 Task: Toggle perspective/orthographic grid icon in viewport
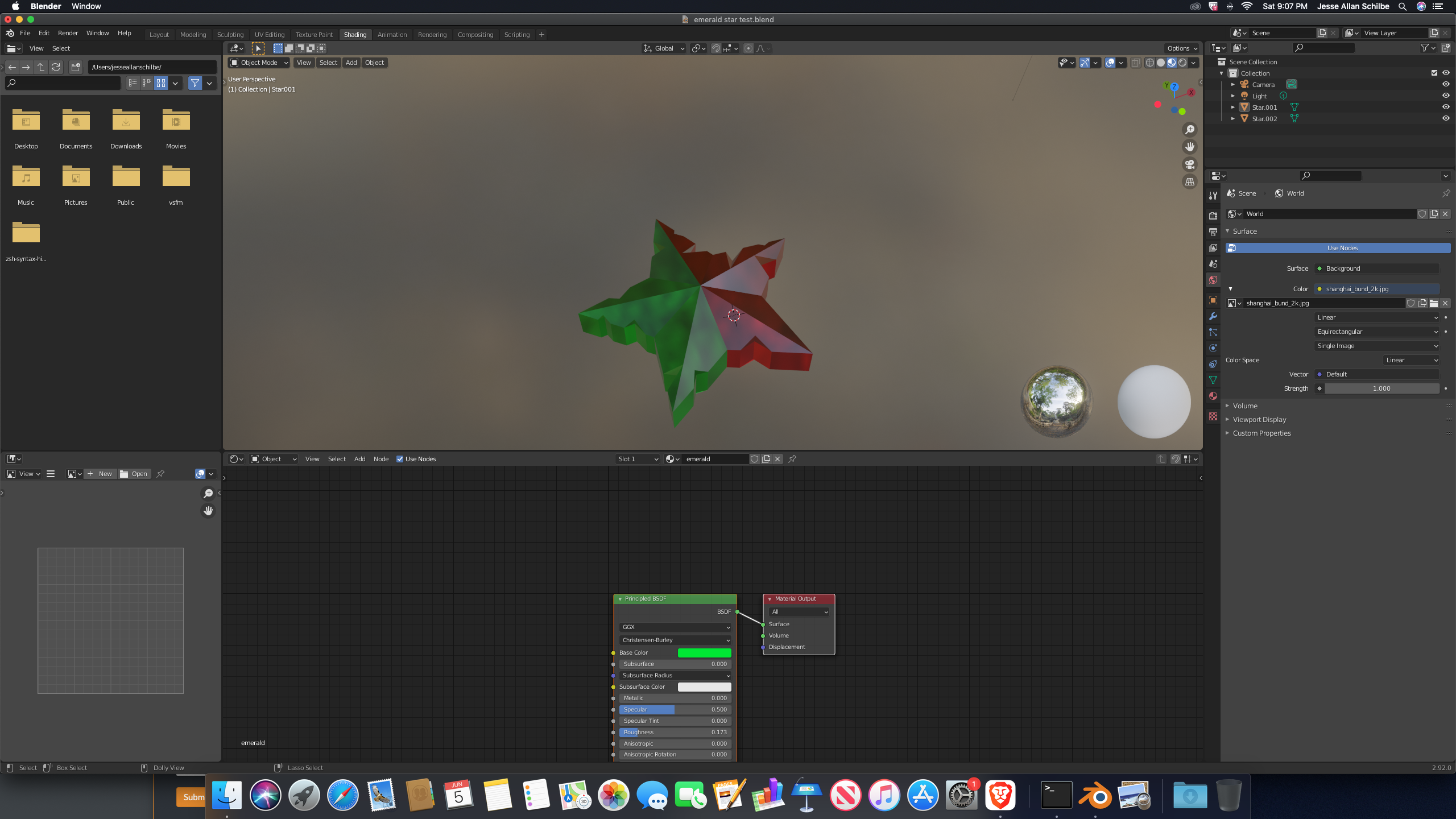coord(1189,182)
